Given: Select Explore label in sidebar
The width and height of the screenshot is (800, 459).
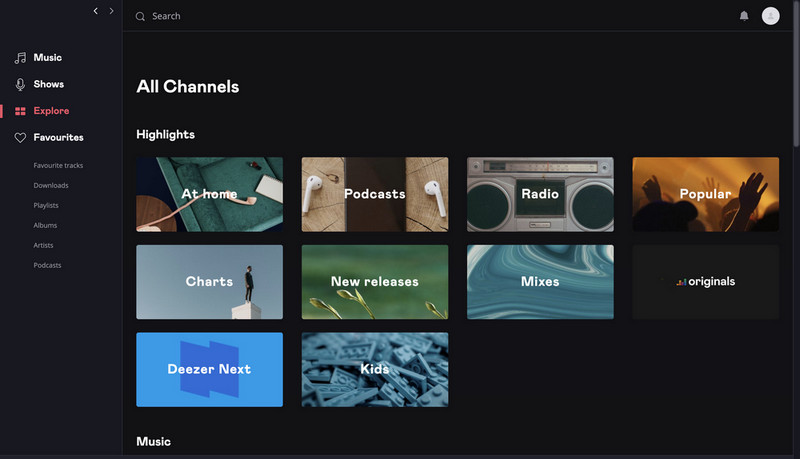Looking at the screenshot, I should 51,111.
